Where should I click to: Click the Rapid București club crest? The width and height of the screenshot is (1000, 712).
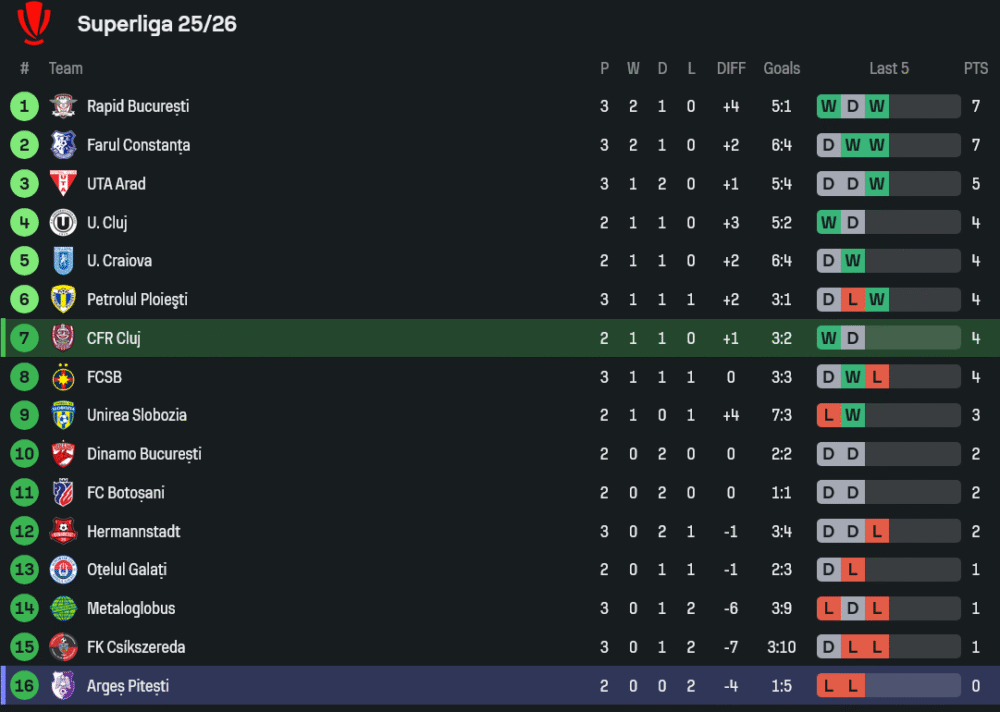coord(63,106)
